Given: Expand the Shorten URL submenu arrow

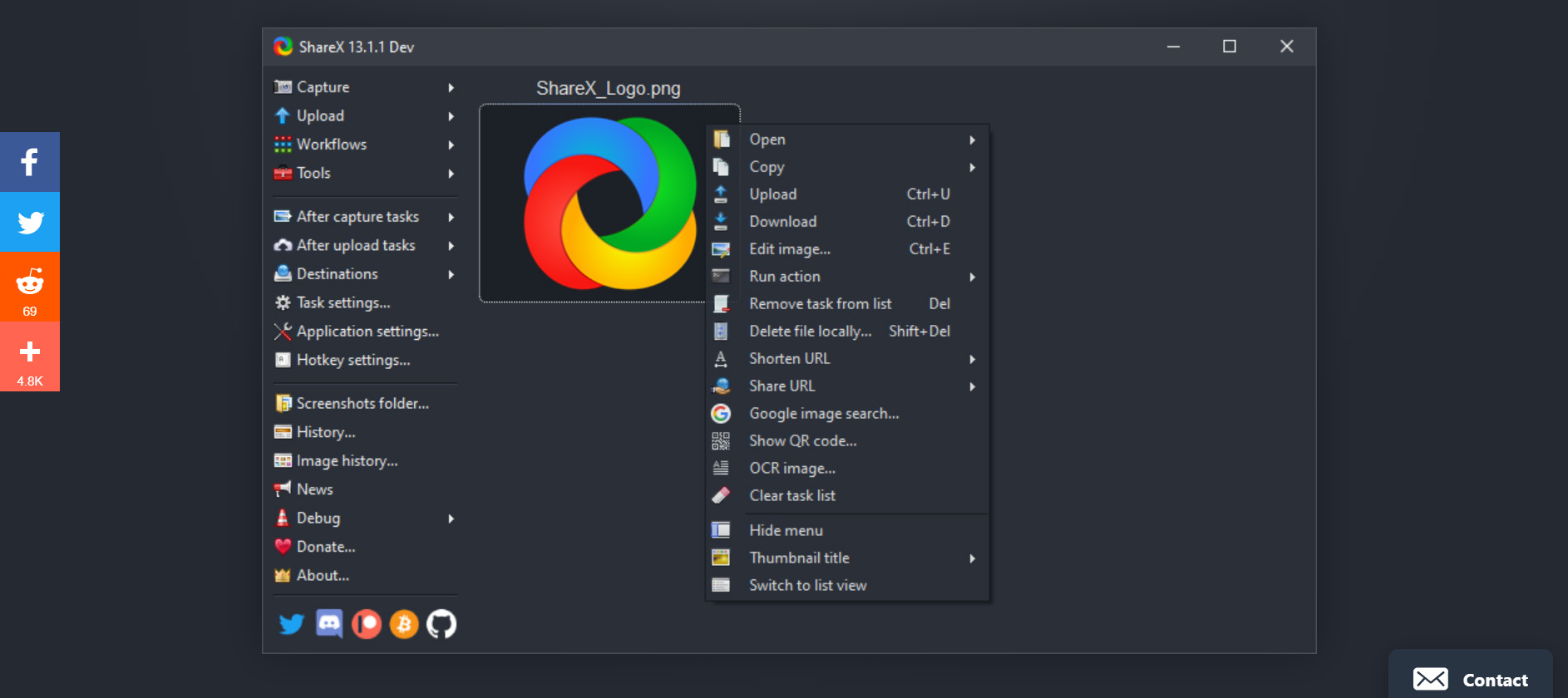Looking at the screenshot, I should click(x=972, y=359).
